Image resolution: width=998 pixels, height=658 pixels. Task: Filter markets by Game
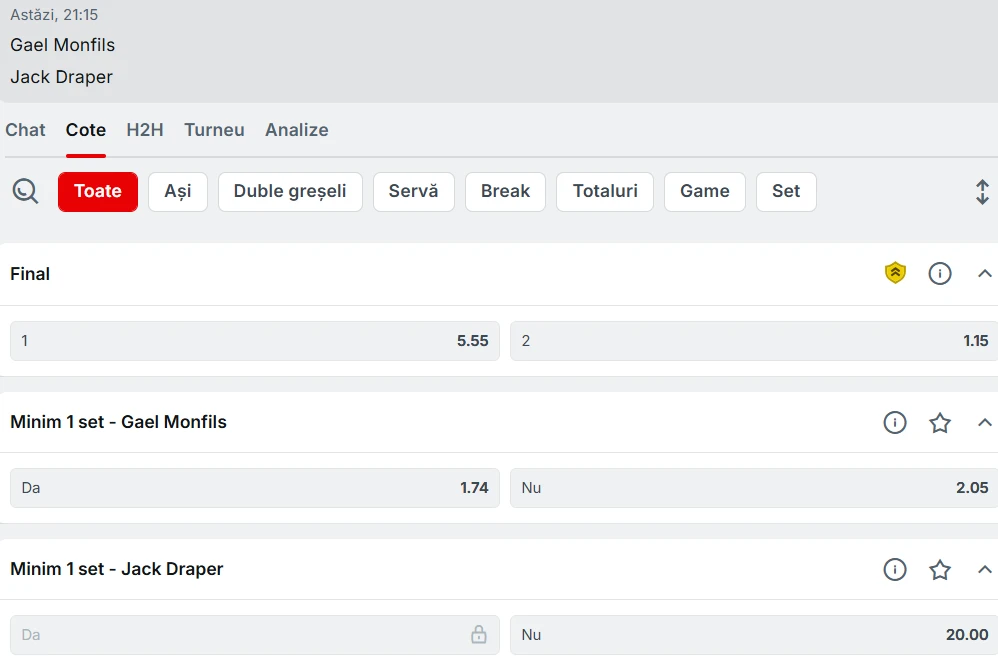pyautogui.click(x=705, y=192)
